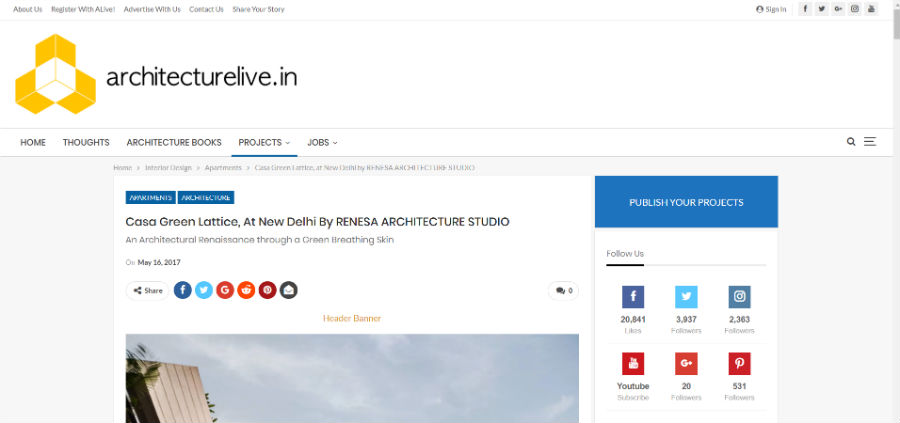Image resolution: width=900 pixels, height=423 pixels.
Task: Share article on Google Plus circle icon
Action: click(x=225, y=290)
